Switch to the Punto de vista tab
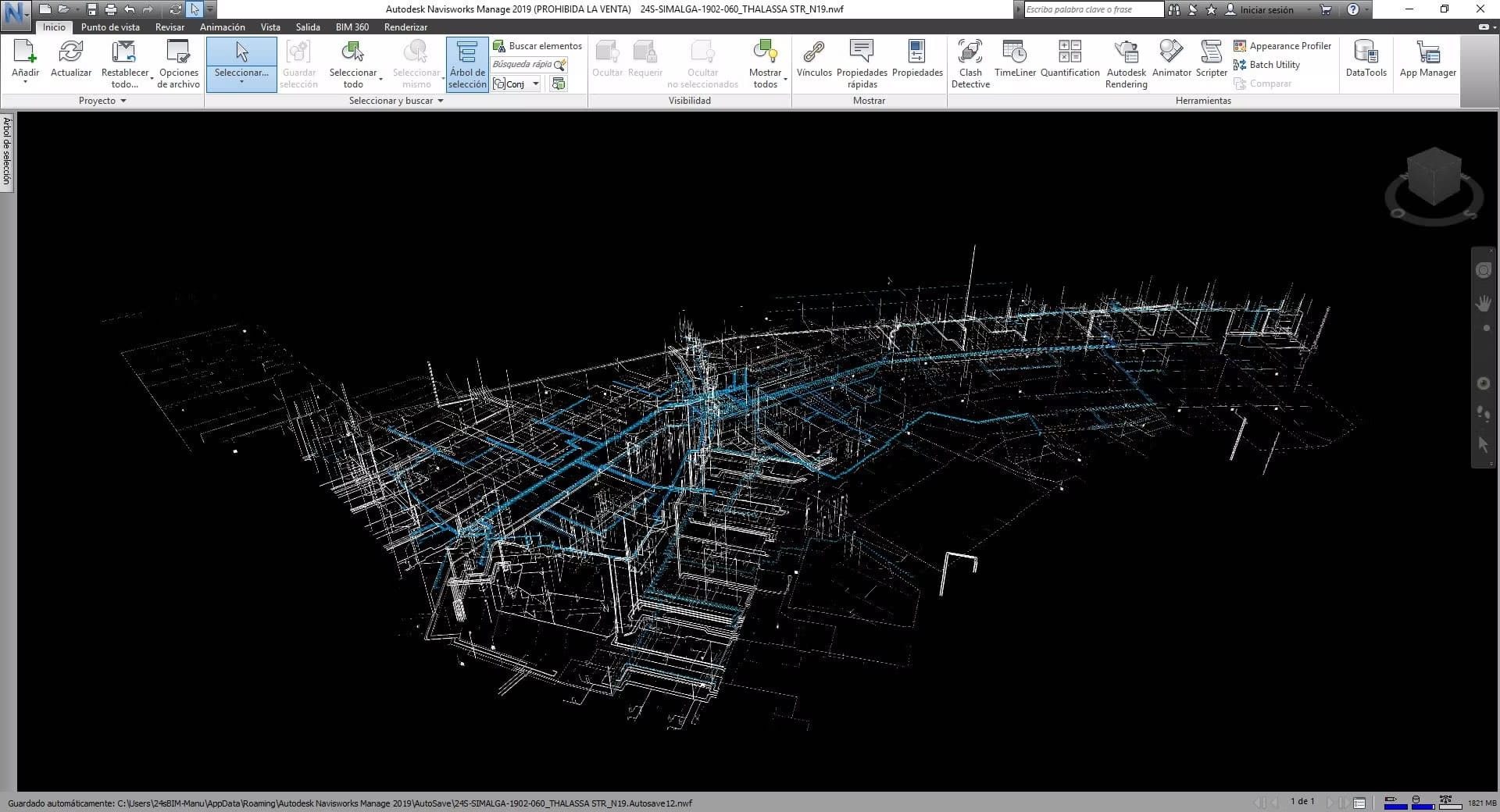The width and height of the screenshot is (1500, 812). 110,27
